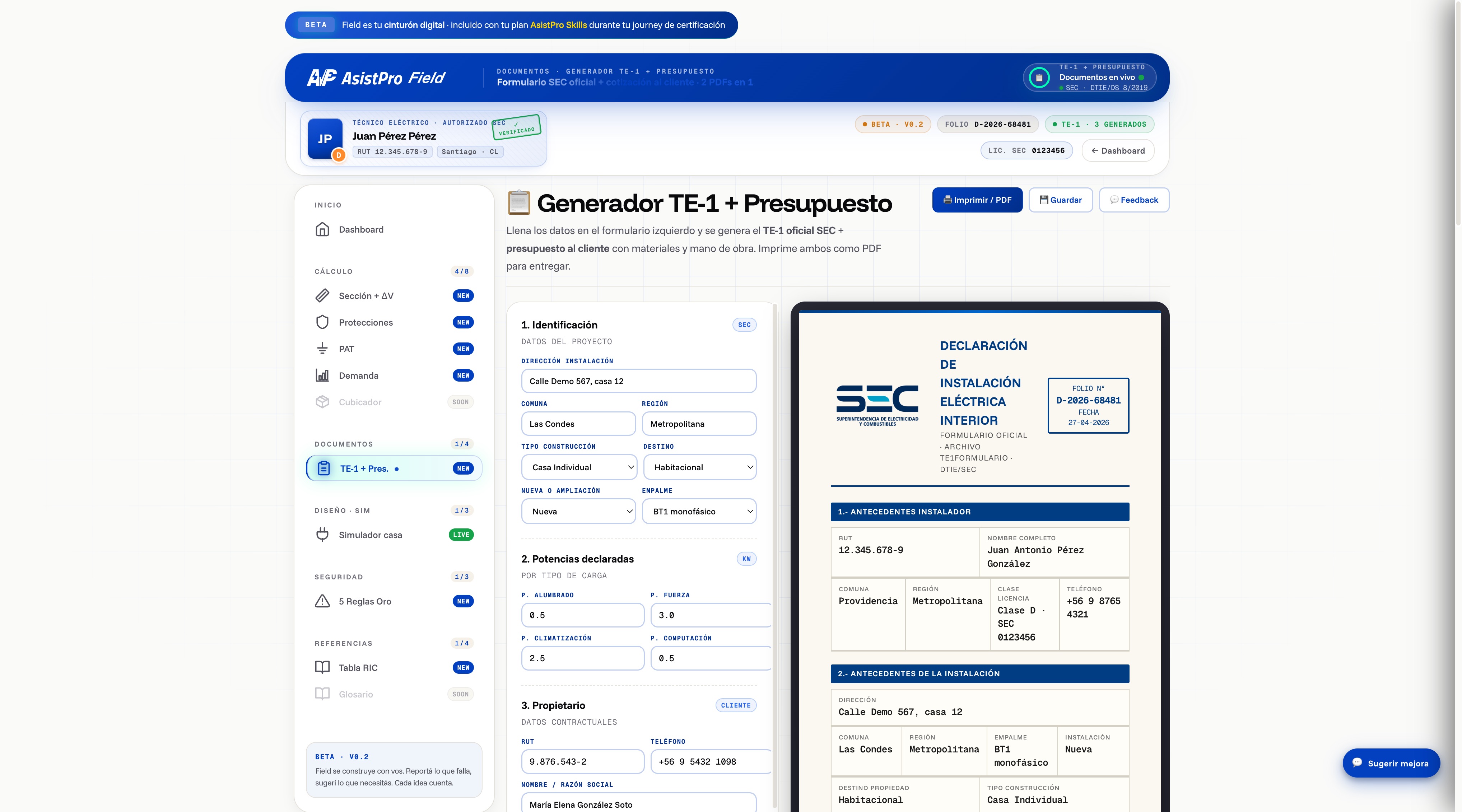Click the Demanda bar chart icon
1462x812 pixels.
(322, 375)
